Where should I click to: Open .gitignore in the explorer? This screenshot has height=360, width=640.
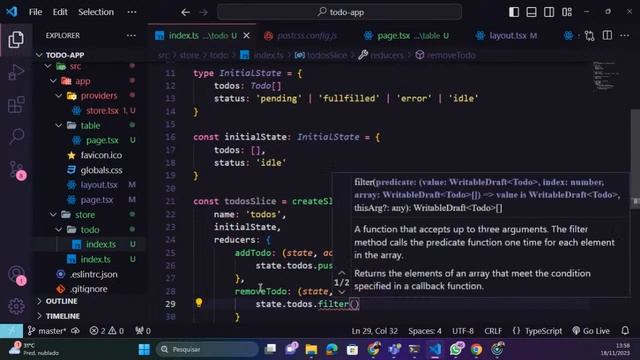tap(89, 289)
